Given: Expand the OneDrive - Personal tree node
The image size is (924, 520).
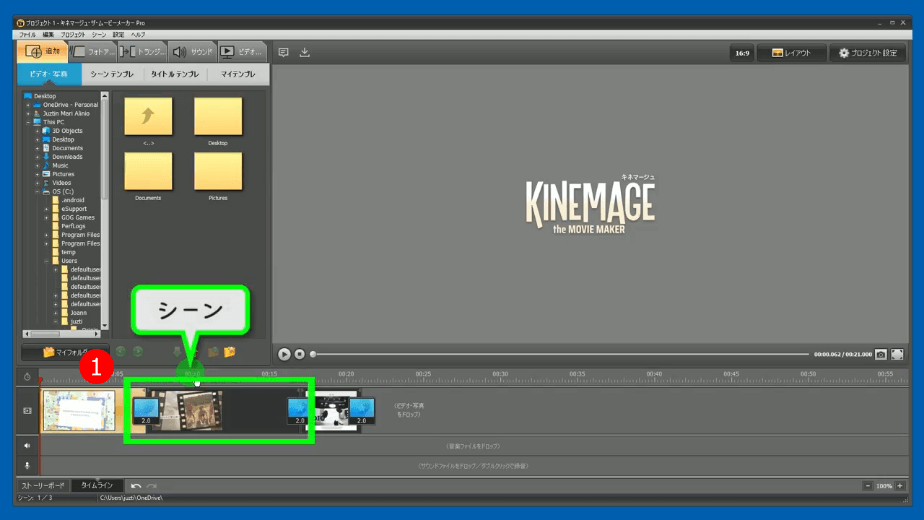Looking at the screenshot, I should pos(28,105).
